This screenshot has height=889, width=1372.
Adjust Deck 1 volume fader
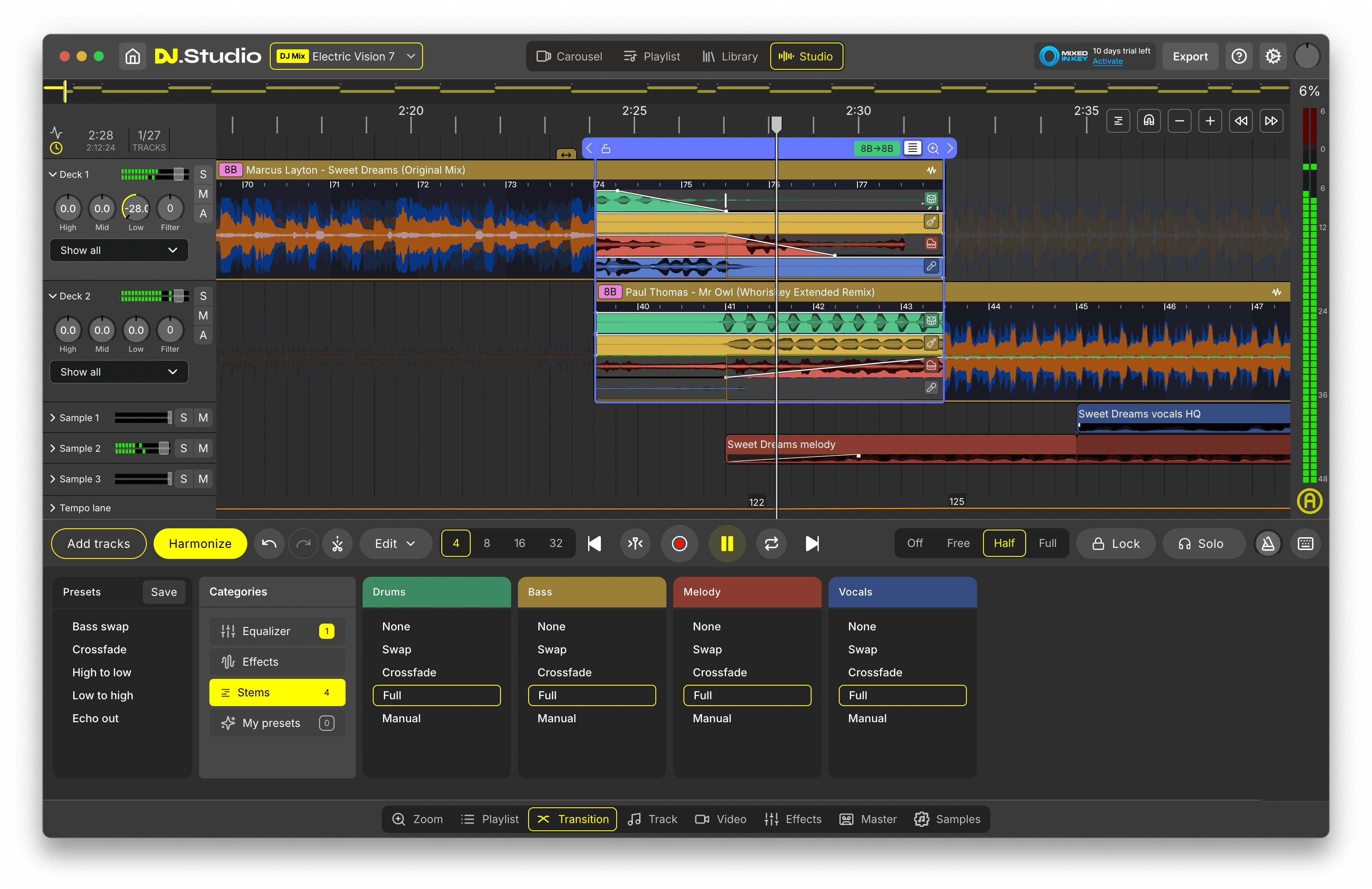pos(179,174)
